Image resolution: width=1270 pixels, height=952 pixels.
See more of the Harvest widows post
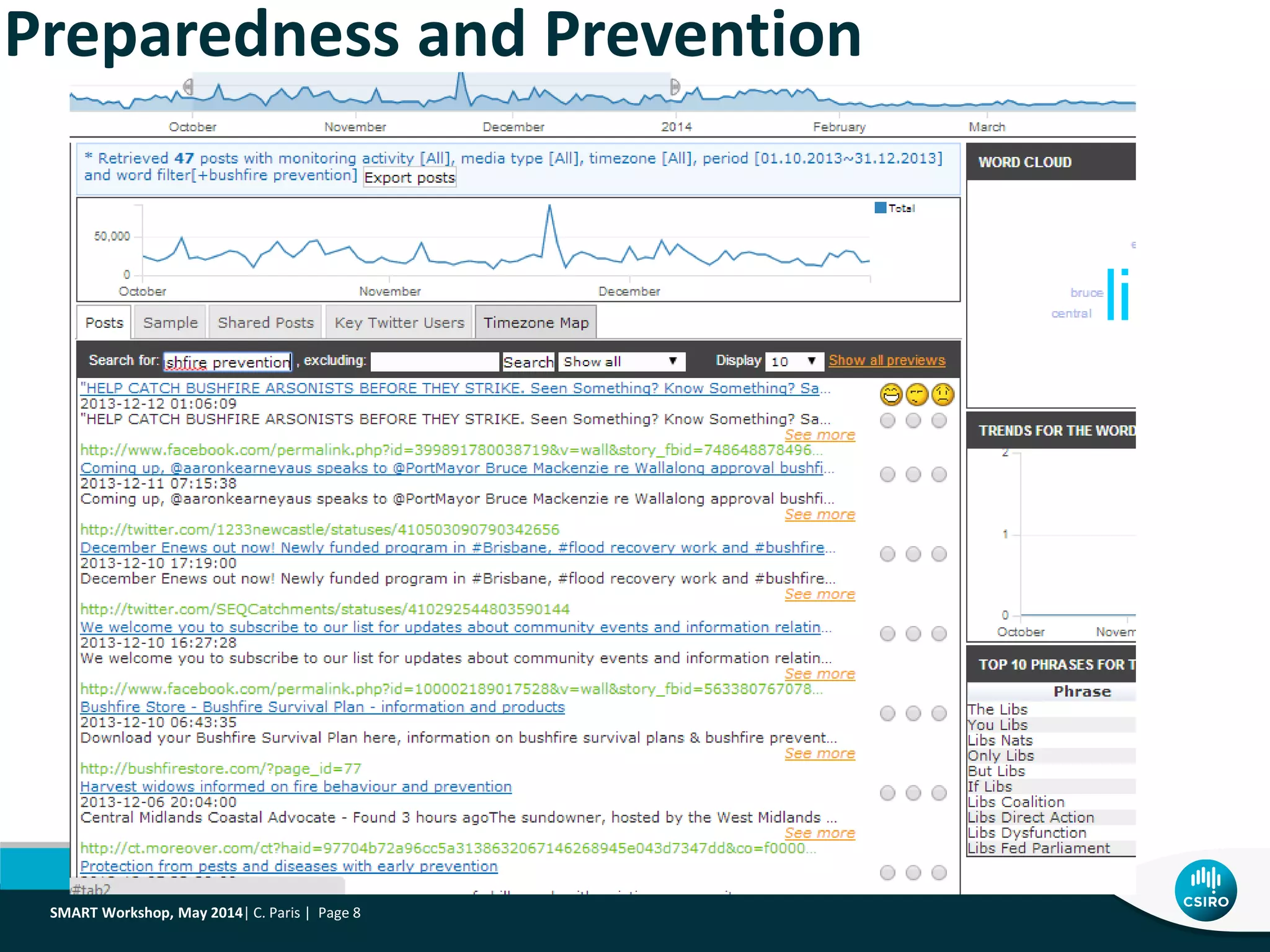820,833
